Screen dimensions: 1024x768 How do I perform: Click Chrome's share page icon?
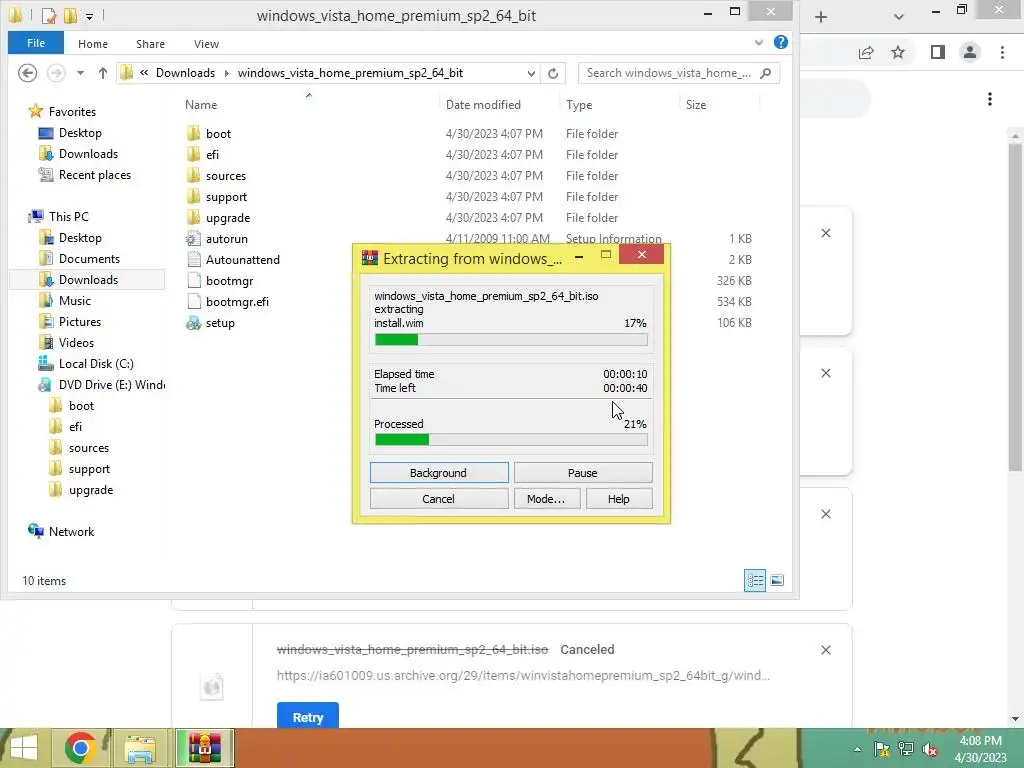coord(866,52)
